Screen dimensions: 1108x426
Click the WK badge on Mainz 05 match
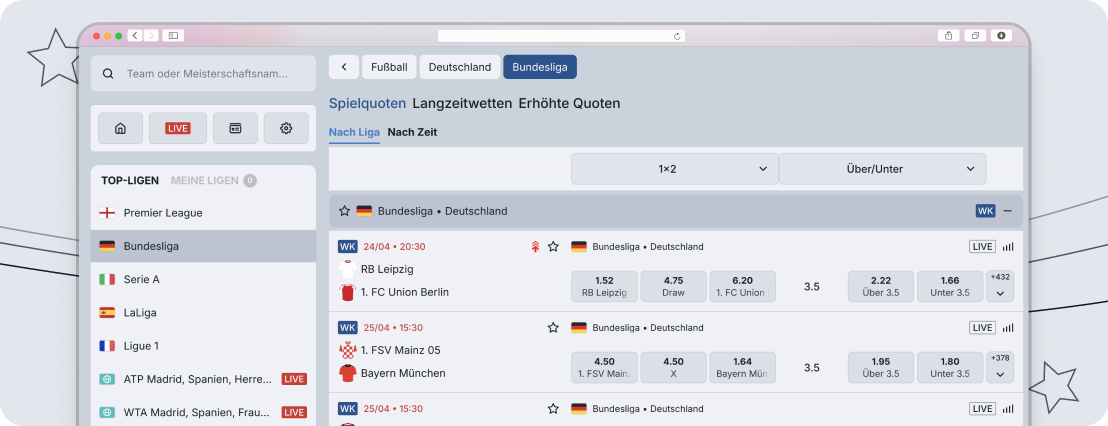pyautogui.click(x=348, y=327)
